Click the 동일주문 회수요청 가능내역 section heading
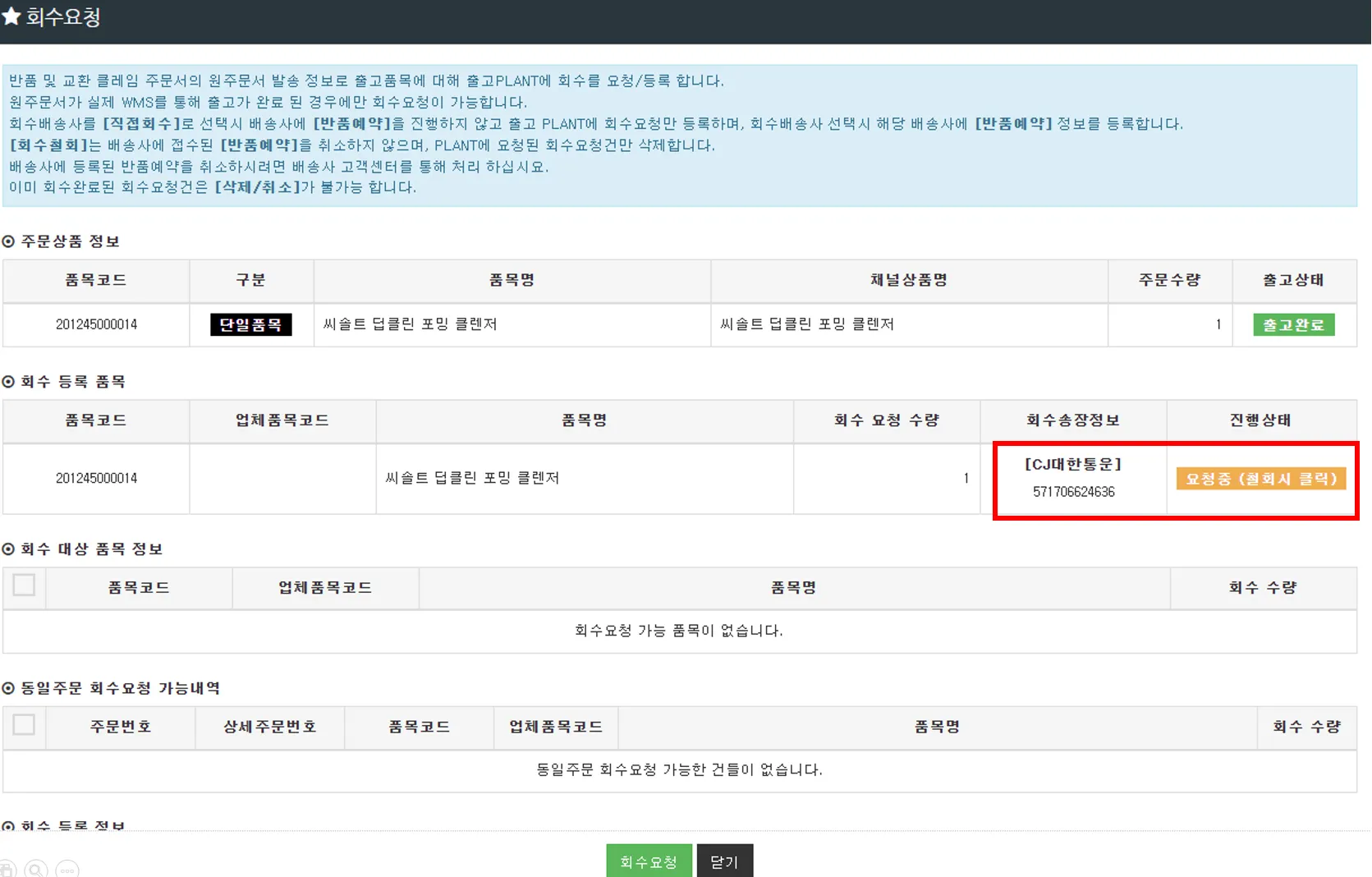 [121, 688]
